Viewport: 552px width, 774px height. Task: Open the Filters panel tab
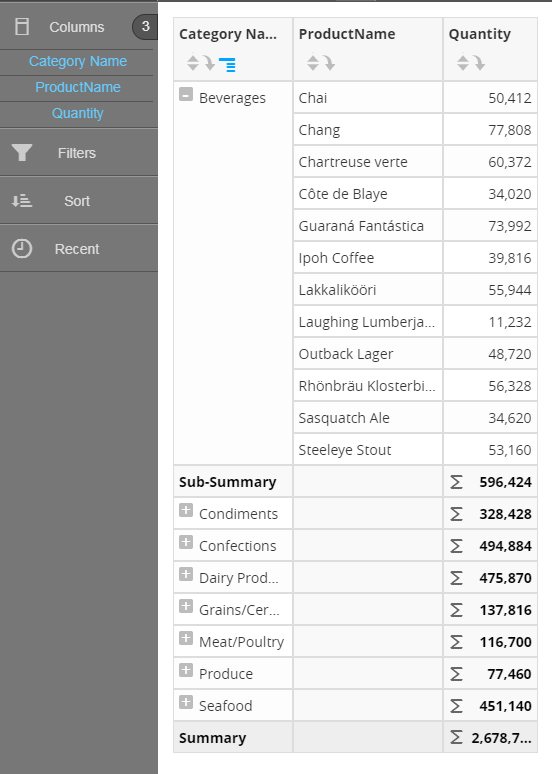tap(79, 153)
